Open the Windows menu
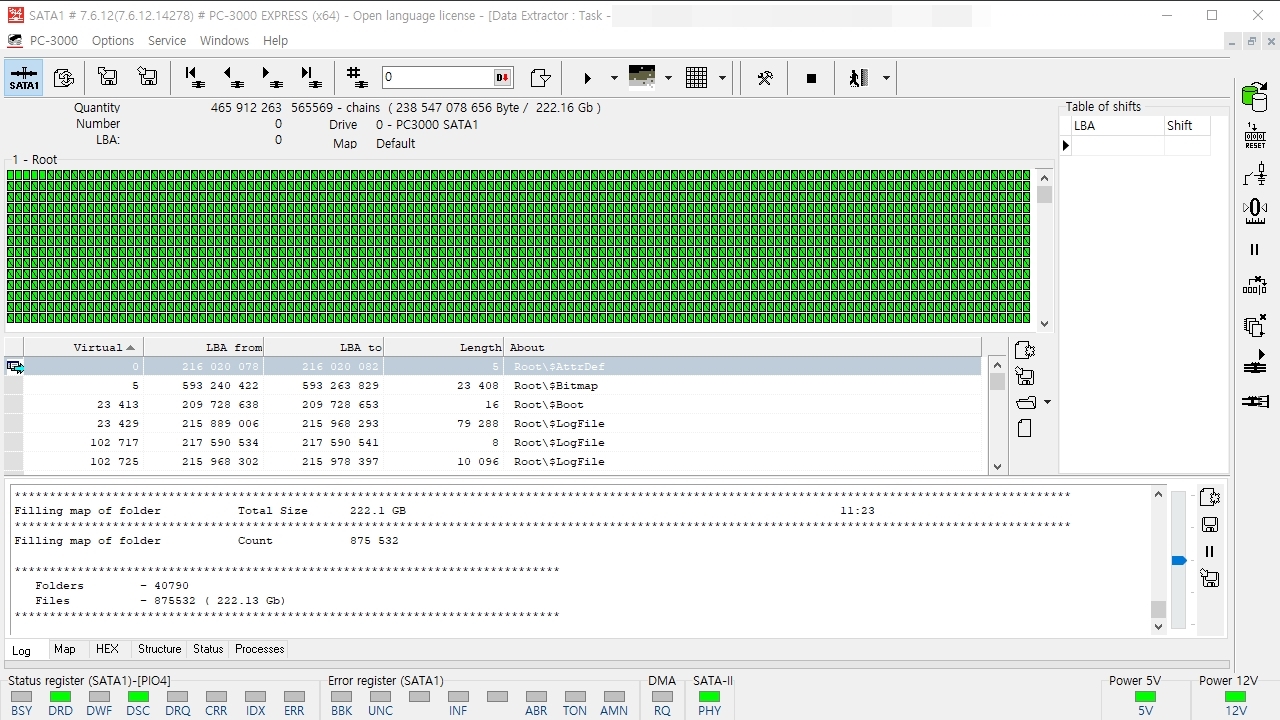1280x720 pixels. [x=224, y=41]
